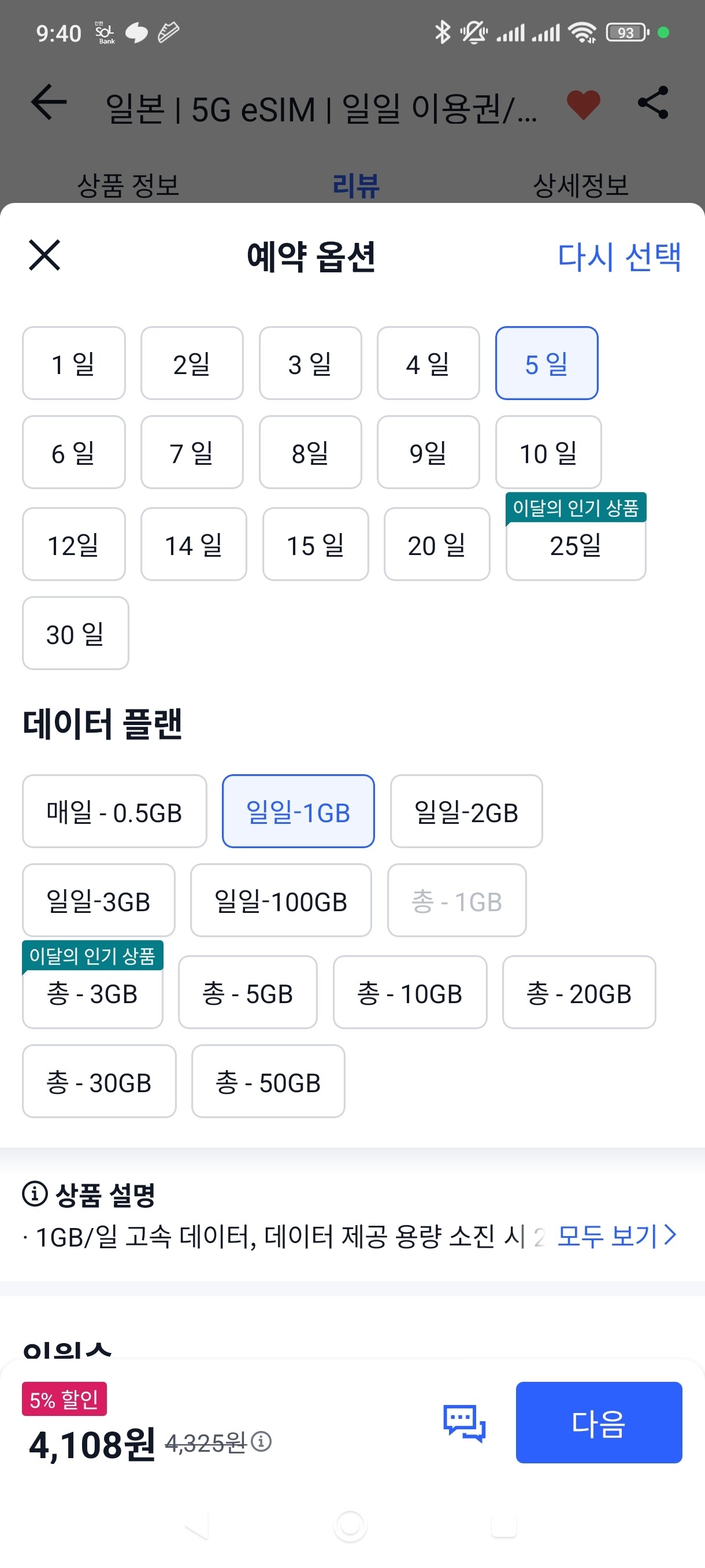The width and height of the screenshot is (705, 1568).
Task: Tap the share icon
Action: click(x=652, y=102)
